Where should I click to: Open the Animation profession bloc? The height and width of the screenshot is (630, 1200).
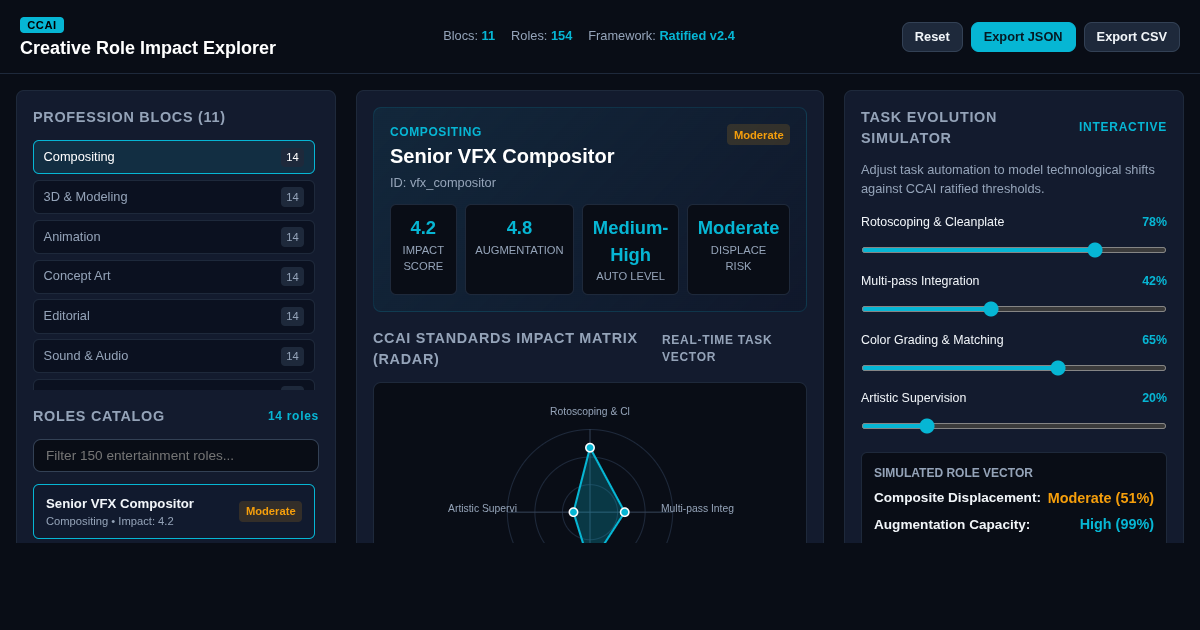(174, 237)
